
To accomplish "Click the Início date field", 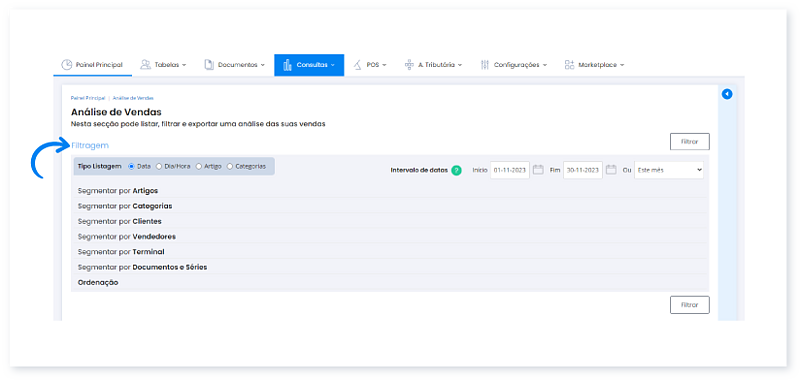I will (510, 170).
